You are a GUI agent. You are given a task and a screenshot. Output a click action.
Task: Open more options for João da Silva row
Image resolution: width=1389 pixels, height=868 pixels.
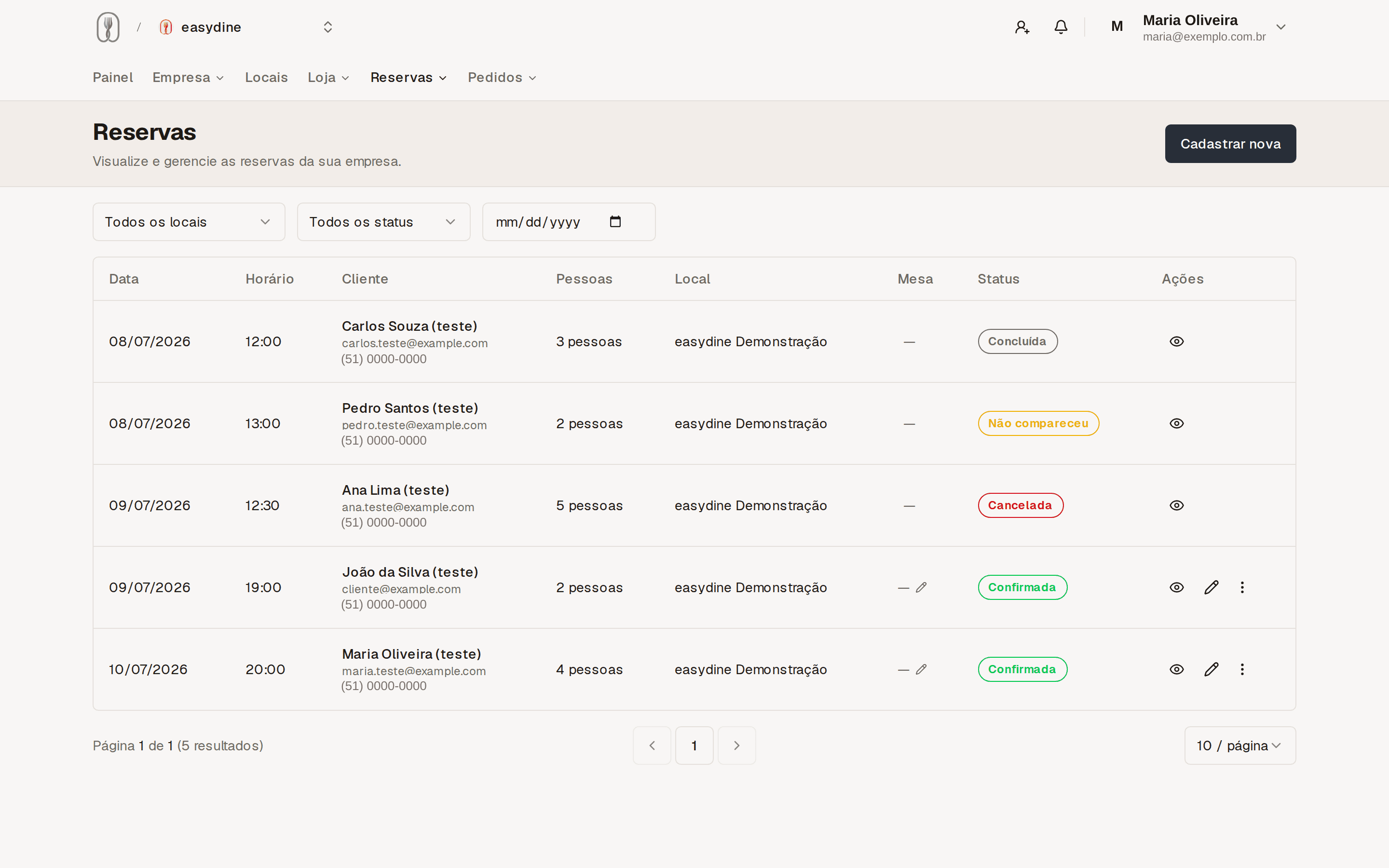pos(1242,587)
